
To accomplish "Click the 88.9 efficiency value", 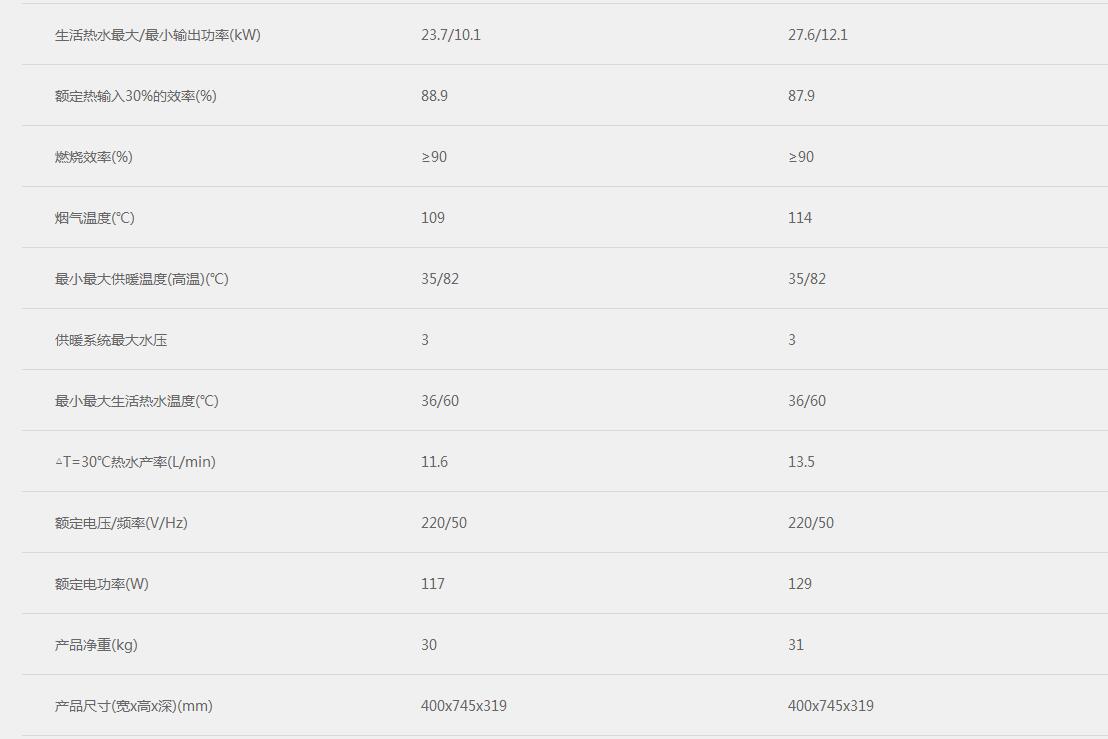I will (x=434, y=96).
